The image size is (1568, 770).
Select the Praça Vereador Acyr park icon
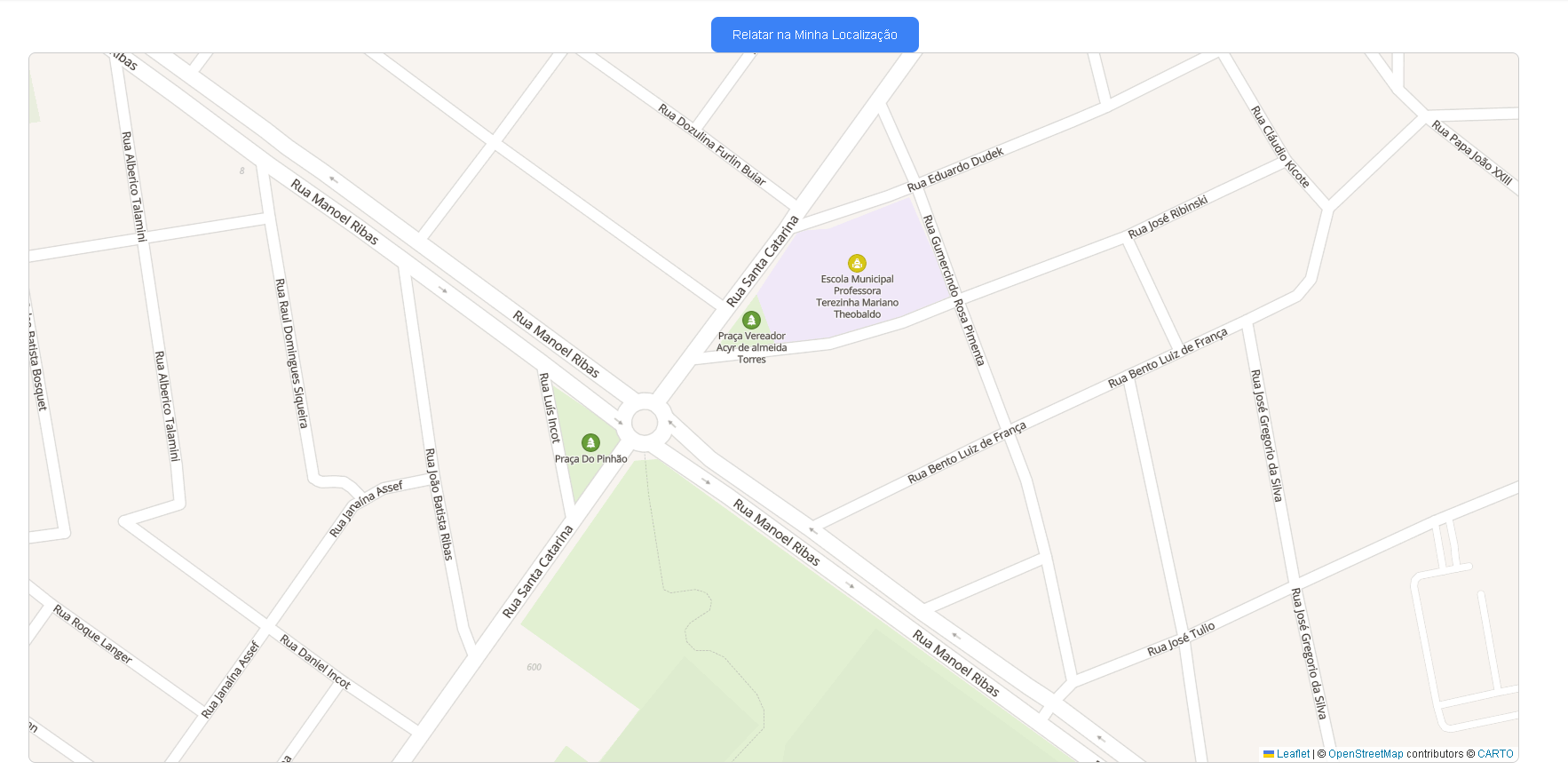pyautogui.click(x=751, y=320)
